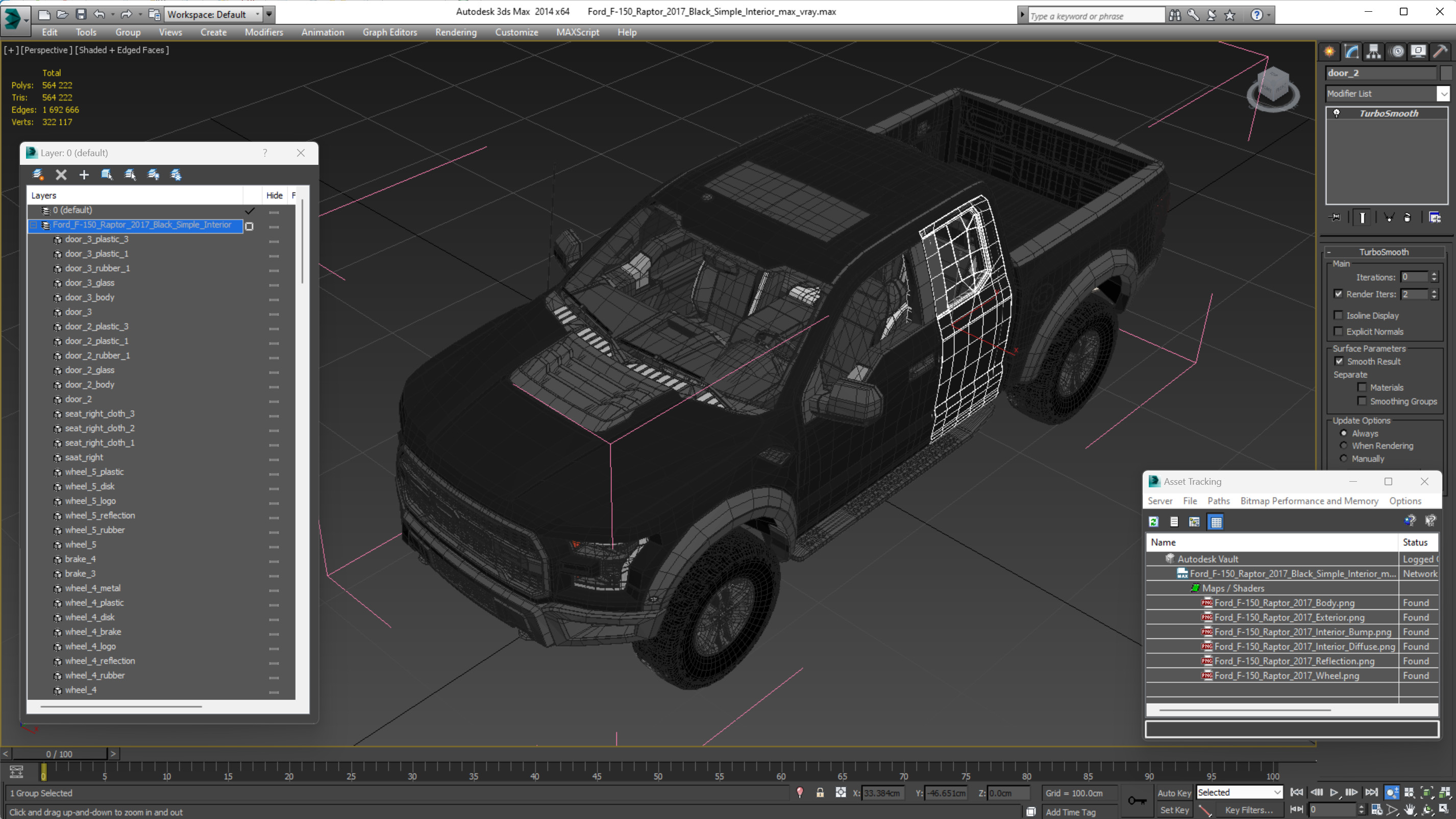The image size is (1456, 819).
Task: Click the Layer dialog horizontal scrollbar
Action: (x=121, y=706)
